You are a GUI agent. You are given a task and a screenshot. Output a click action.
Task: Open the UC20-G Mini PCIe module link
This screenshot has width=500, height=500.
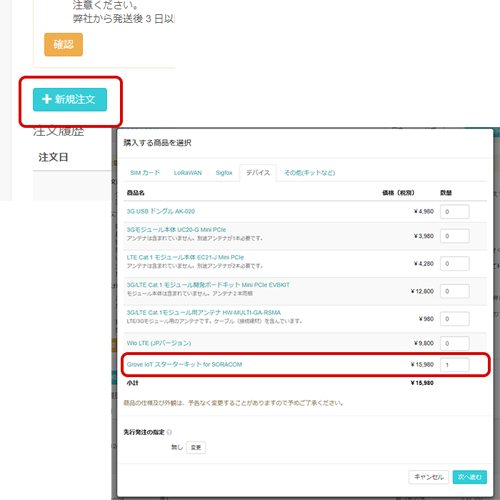176,230
